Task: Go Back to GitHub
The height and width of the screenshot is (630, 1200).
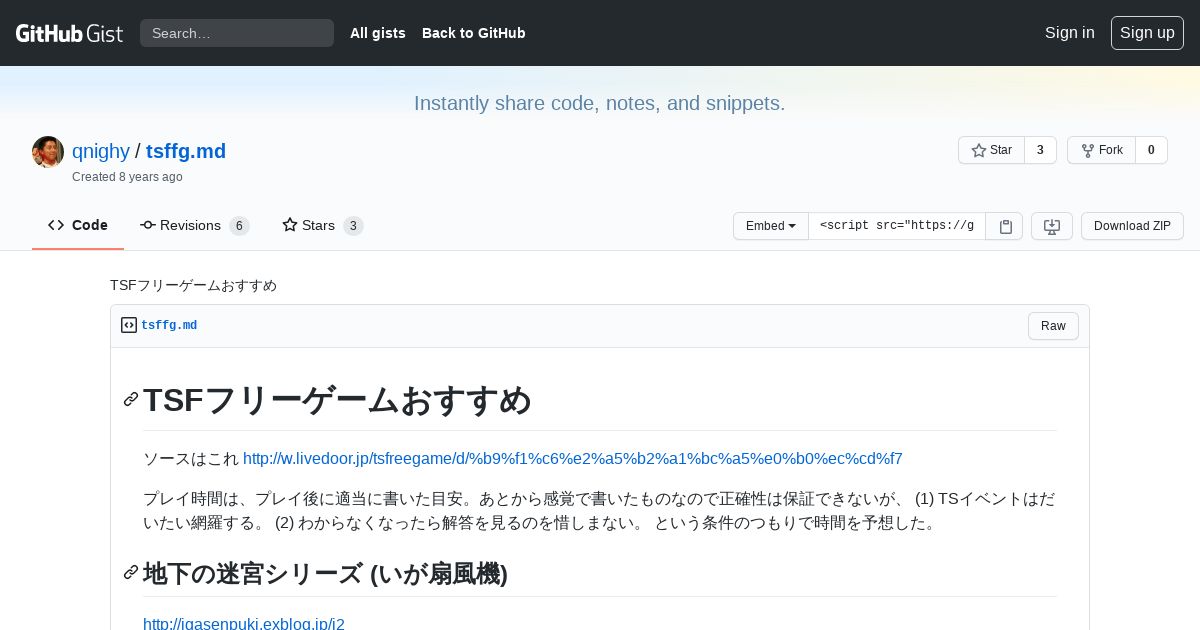Action: (474, 33)
